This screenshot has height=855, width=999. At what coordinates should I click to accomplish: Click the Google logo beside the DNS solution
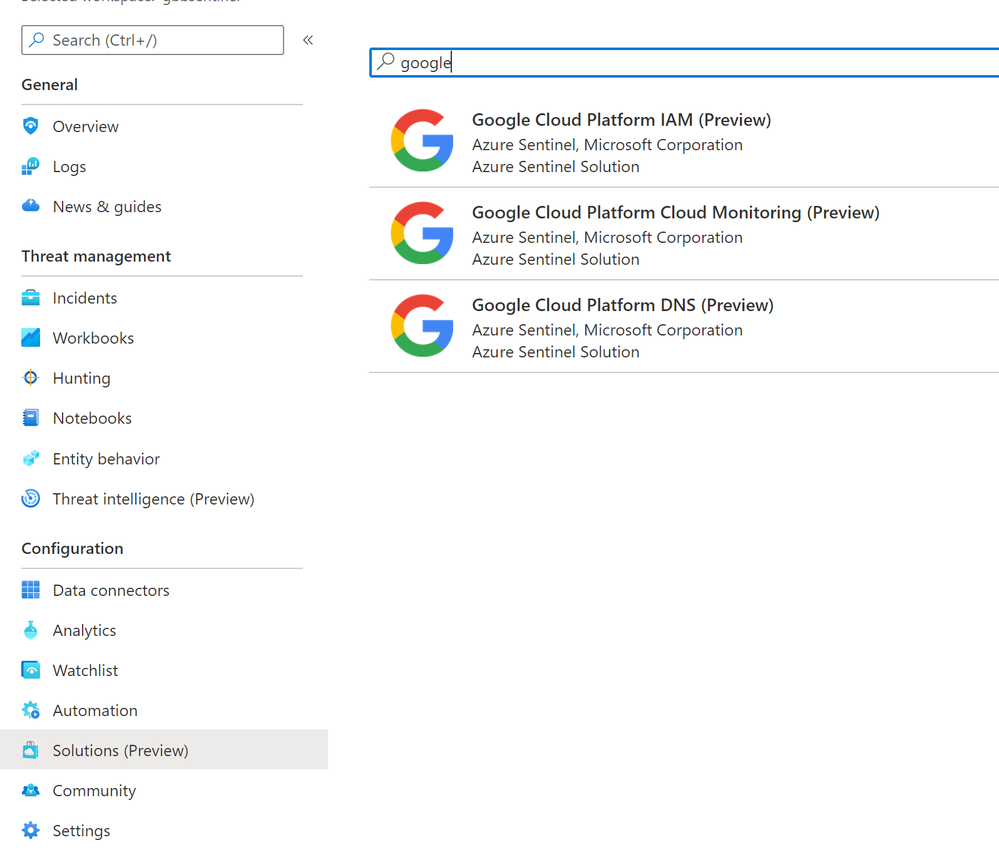422,326
